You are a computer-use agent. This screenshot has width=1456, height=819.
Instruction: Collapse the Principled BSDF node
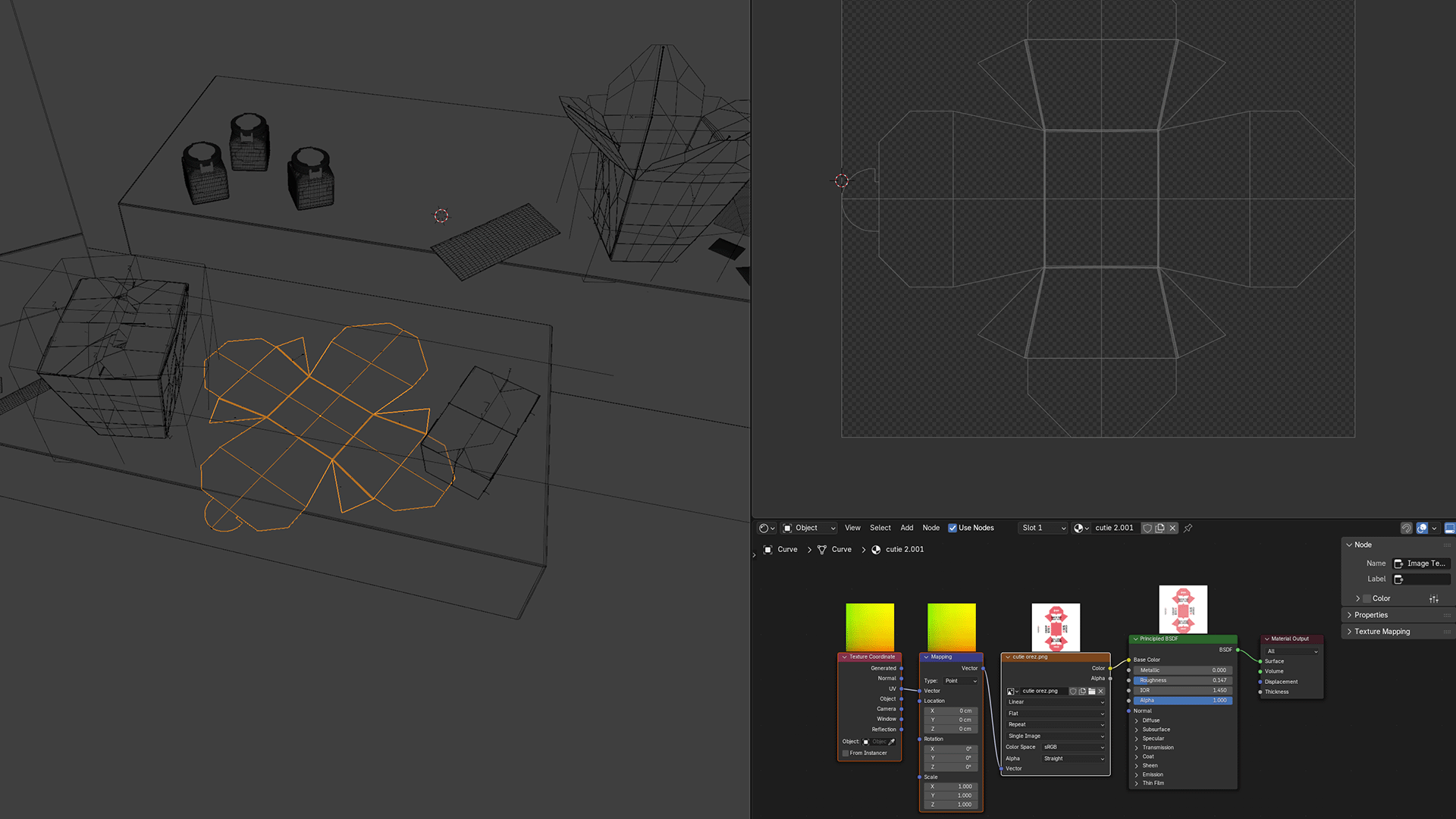pos(1135,639)
